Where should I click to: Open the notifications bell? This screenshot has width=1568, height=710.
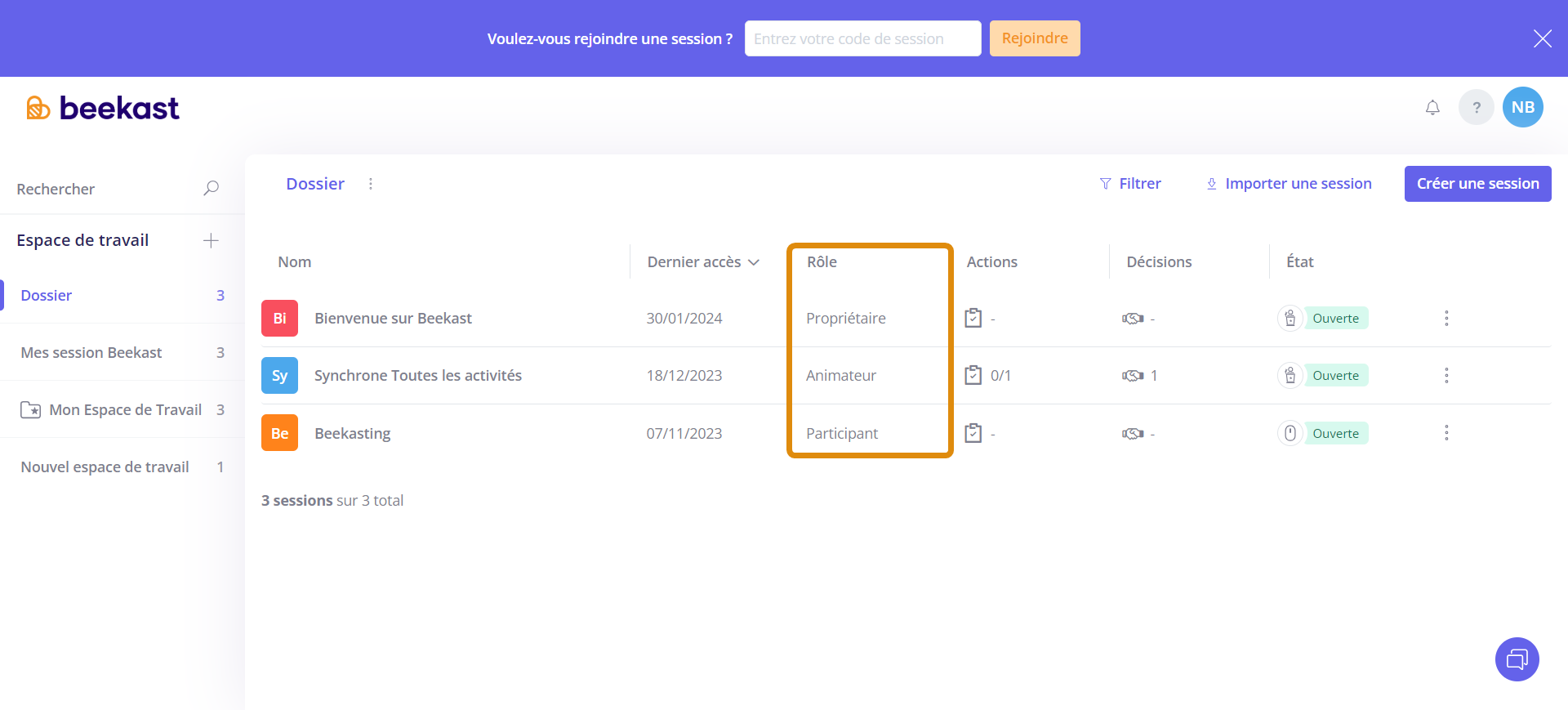point(1432,107)
